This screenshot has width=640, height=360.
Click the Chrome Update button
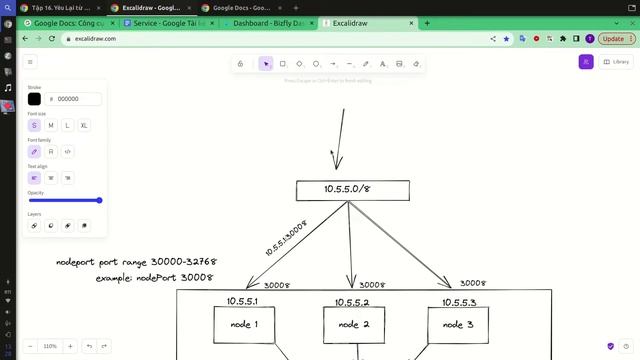(617, 39)
